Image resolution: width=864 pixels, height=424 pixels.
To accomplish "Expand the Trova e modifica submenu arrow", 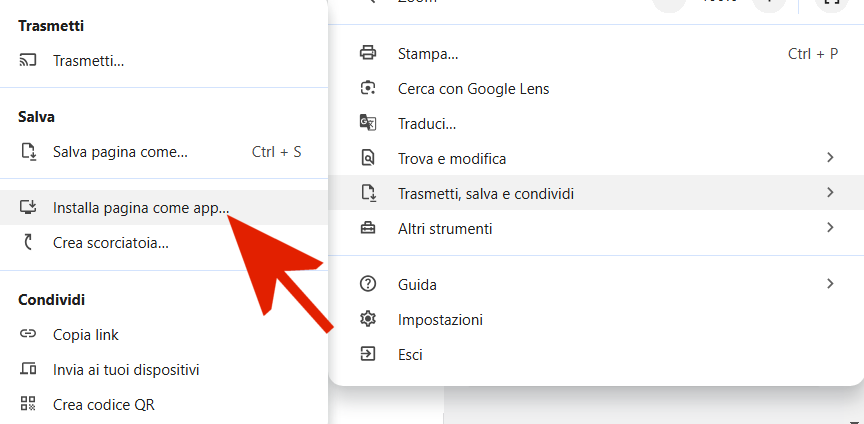I will click(x=830, y=158).
